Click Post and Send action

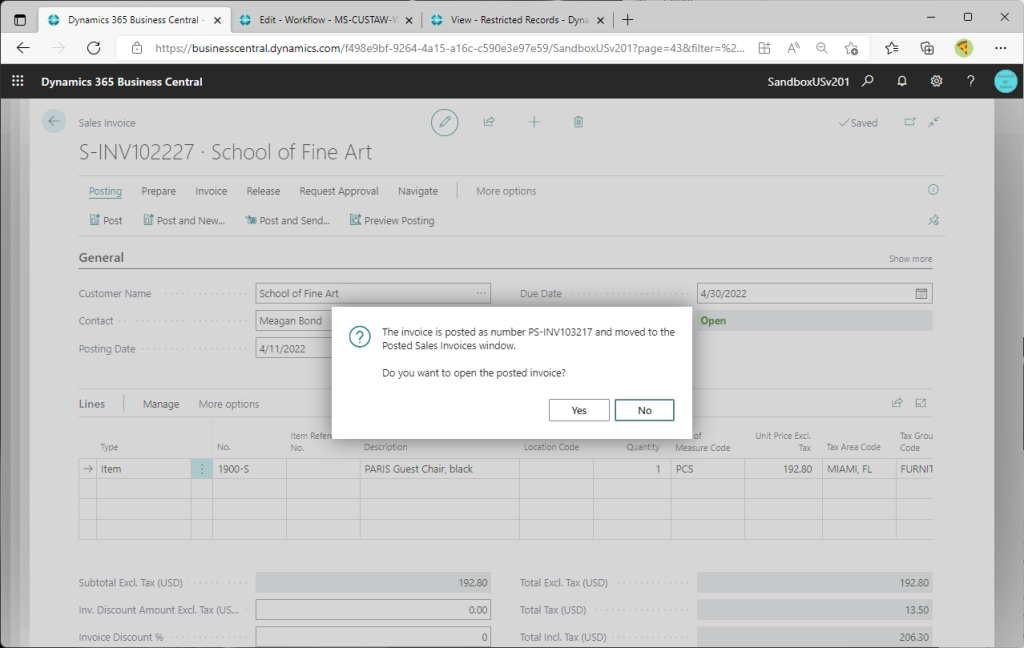tap(287, 220)
